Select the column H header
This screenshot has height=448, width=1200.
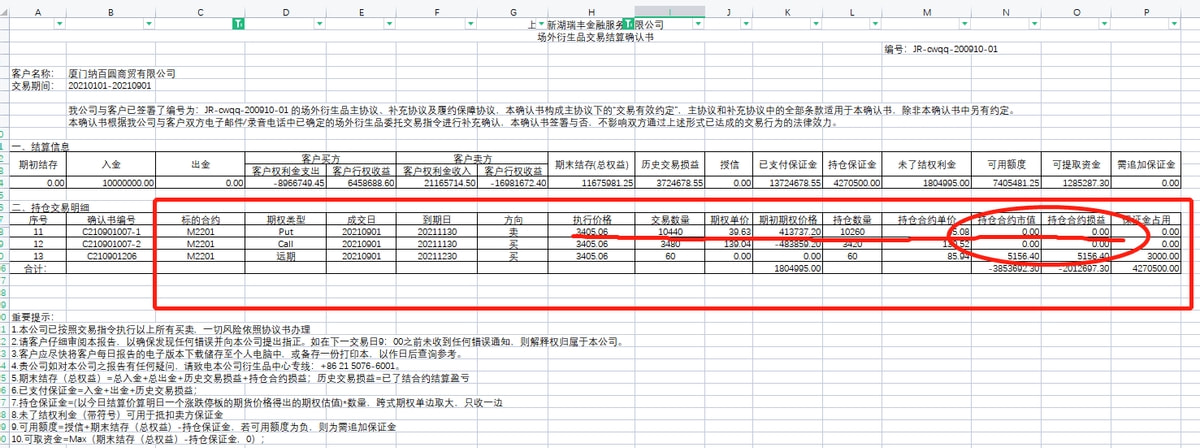[593, 11]
